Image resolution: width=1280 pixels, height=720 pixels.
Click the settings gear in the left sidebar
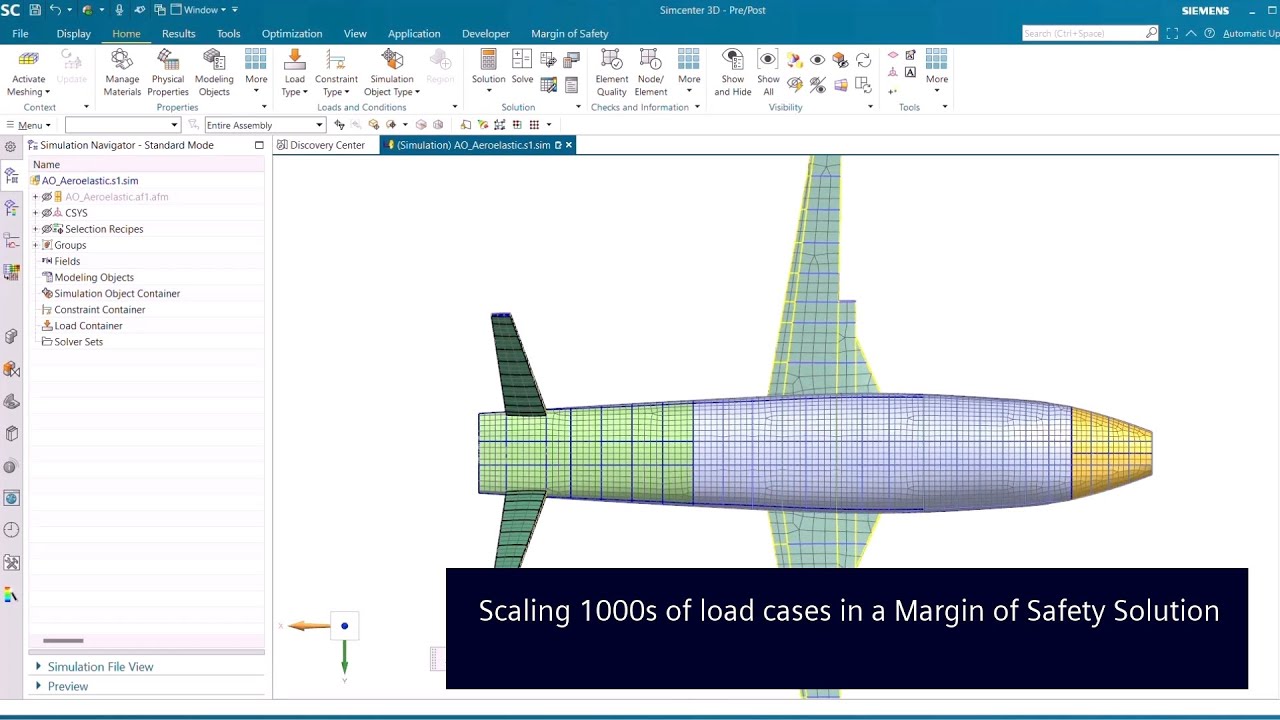pos(11,146)
